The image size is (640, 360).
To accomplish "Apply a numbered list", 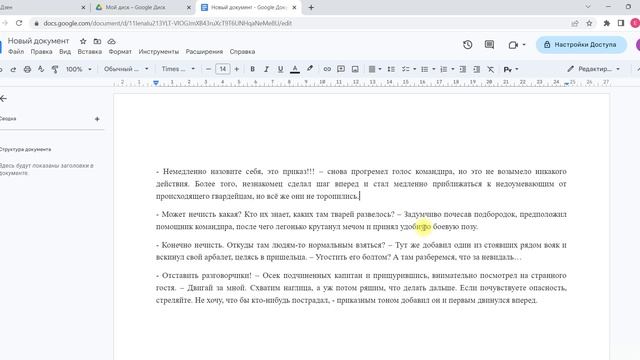I will tap(444, 69).
